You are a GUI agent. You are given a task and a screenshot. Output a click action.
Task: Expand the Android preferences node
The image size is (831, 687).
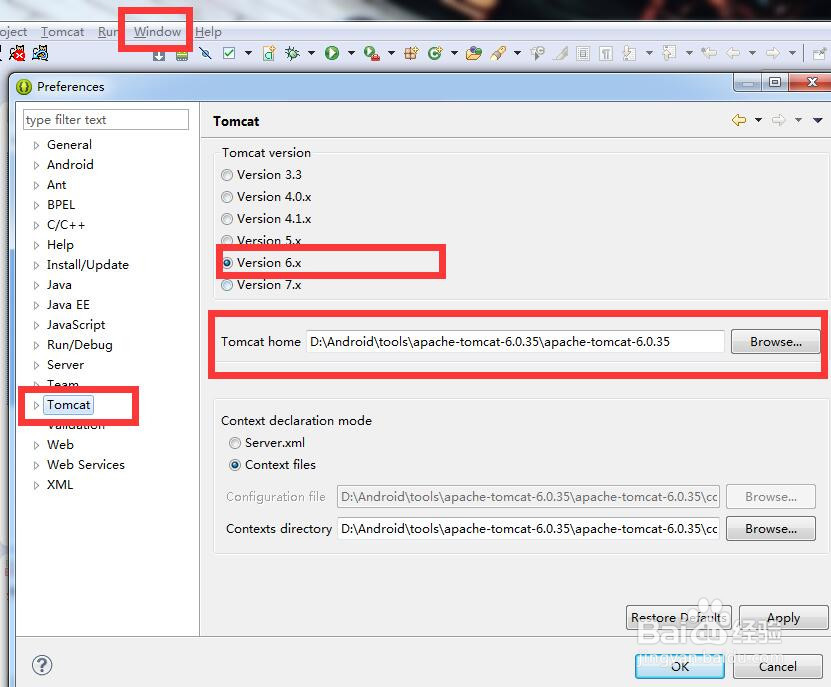click(x=36, y=165)
